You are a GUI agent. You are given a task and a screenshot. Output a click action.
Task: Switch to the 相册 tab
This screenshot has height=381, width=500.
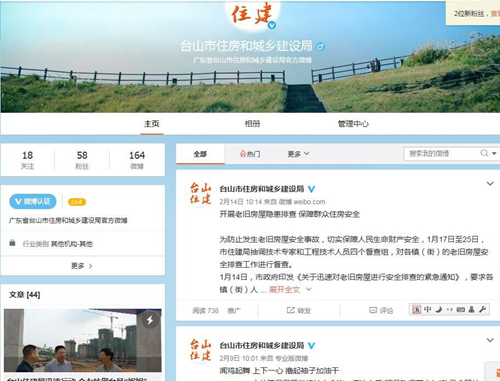tap(252, 124)
